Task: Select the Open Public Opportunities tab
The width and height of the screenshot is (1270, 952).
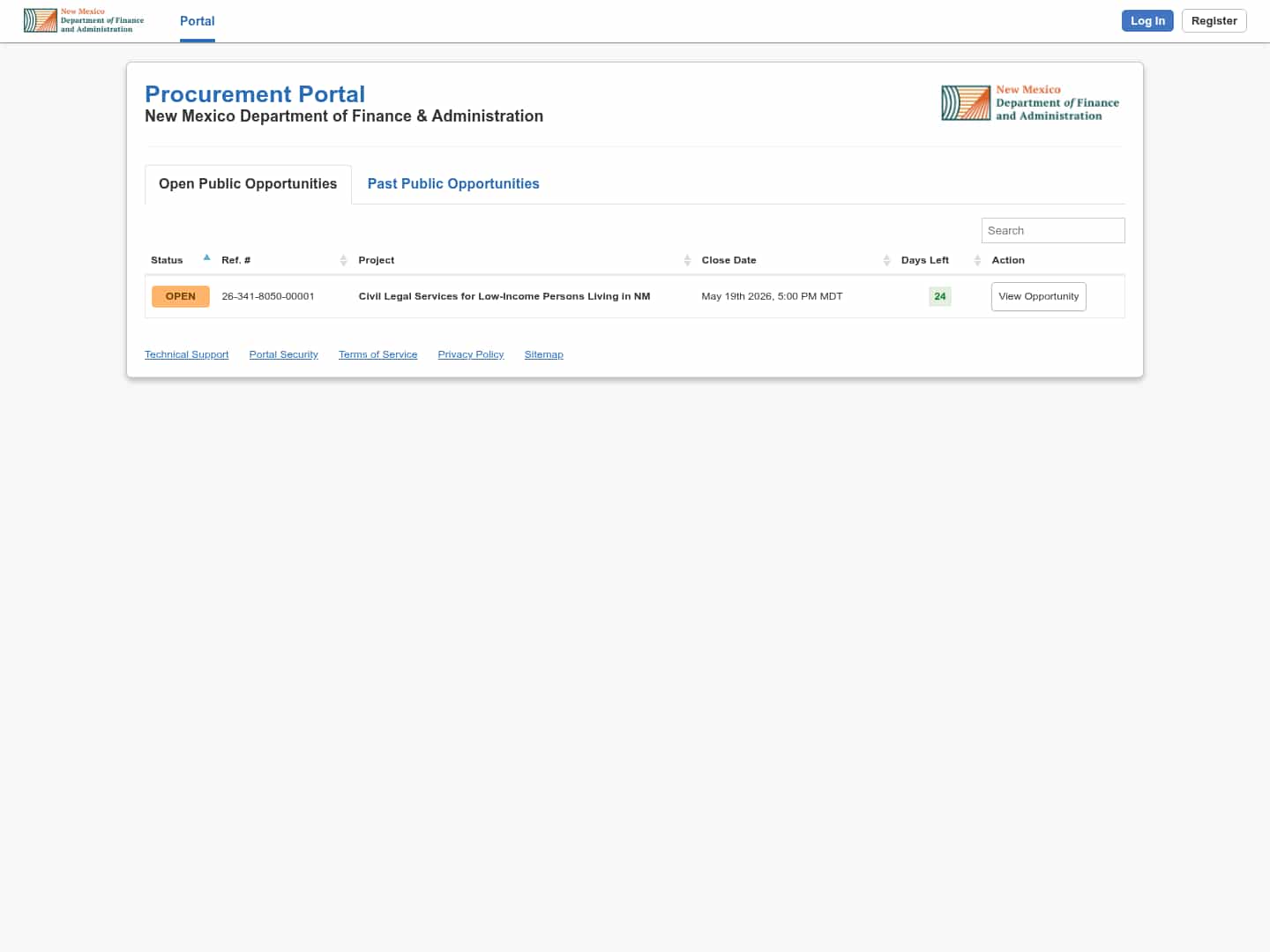Action: pyautogui.click(x=248, y=183)
